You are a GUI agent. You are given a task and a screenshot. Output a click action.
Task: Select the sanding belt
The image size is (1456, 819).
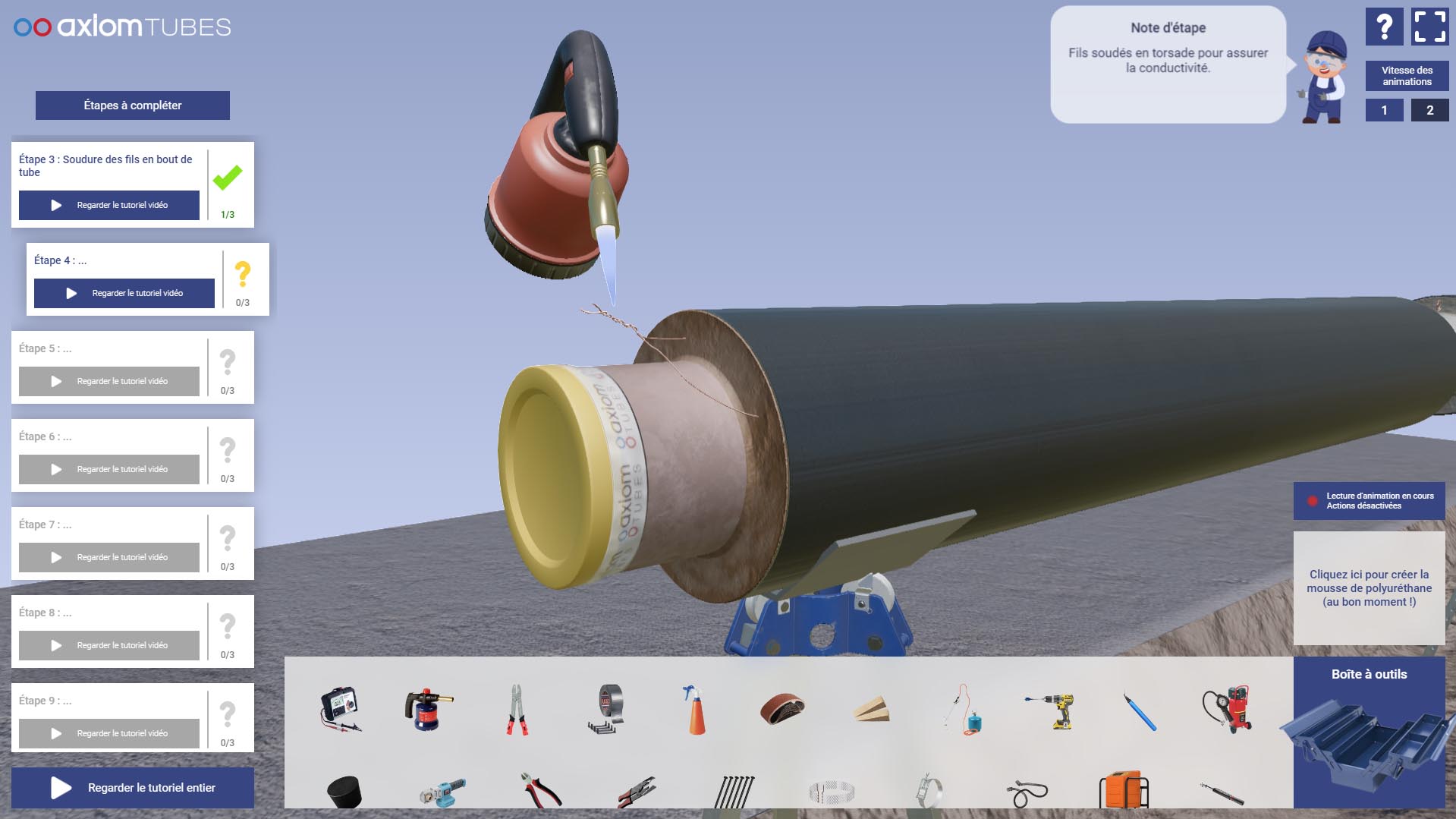[x=782, y=710]
